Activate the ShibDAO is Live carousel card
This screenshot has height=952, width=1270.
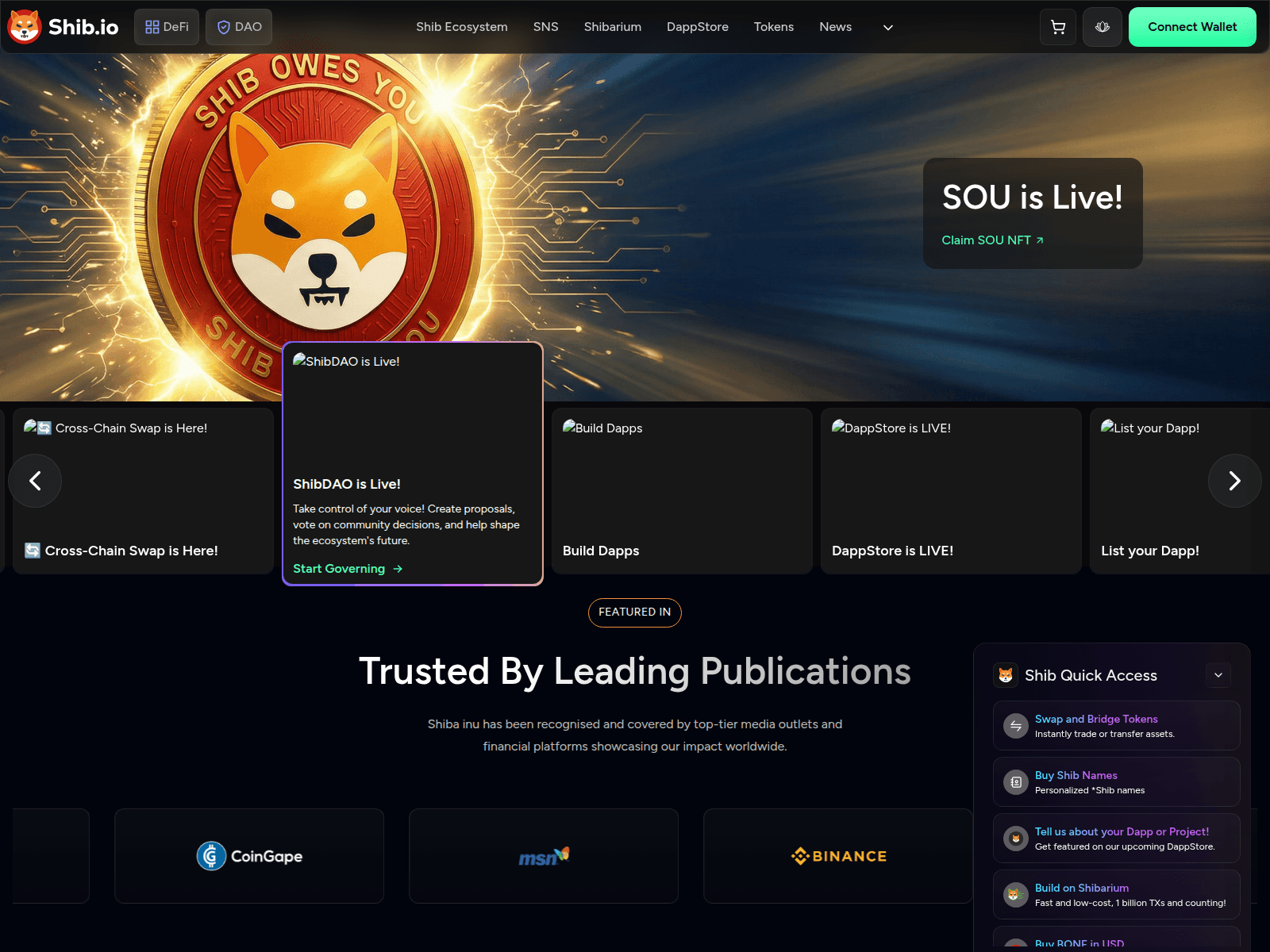click(x=412, y=463)
